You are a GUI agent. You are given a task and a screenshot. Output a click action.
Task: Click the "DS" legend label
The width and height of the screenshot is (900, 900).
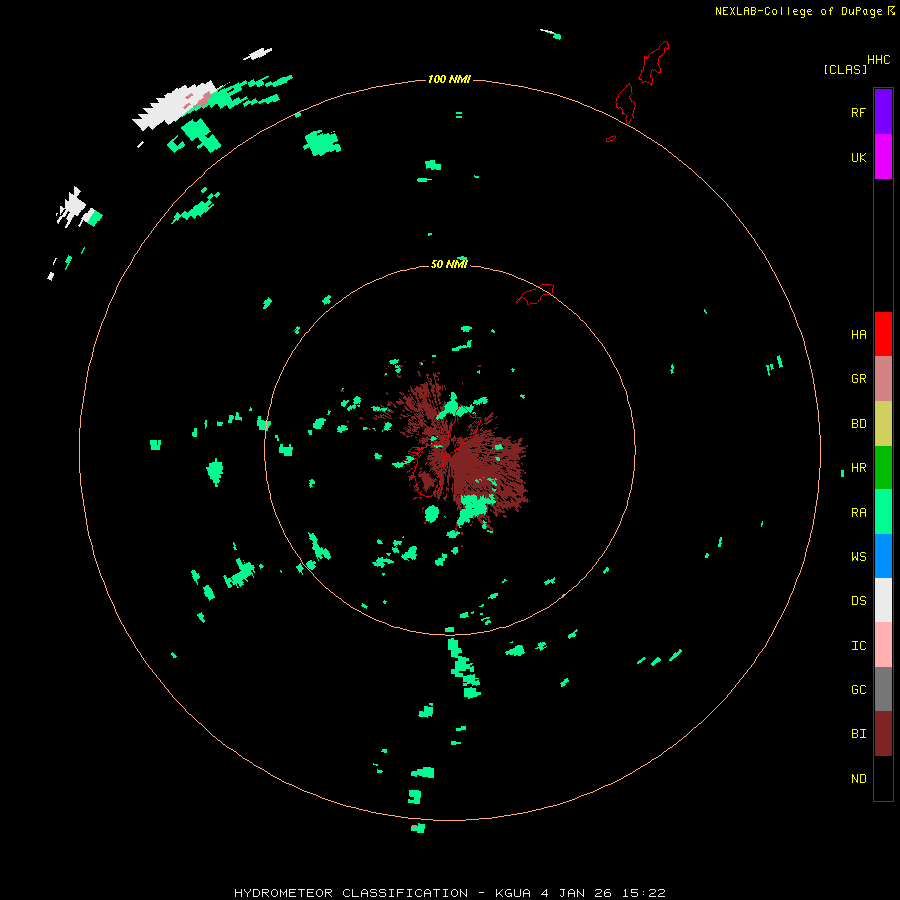[858, 601]
